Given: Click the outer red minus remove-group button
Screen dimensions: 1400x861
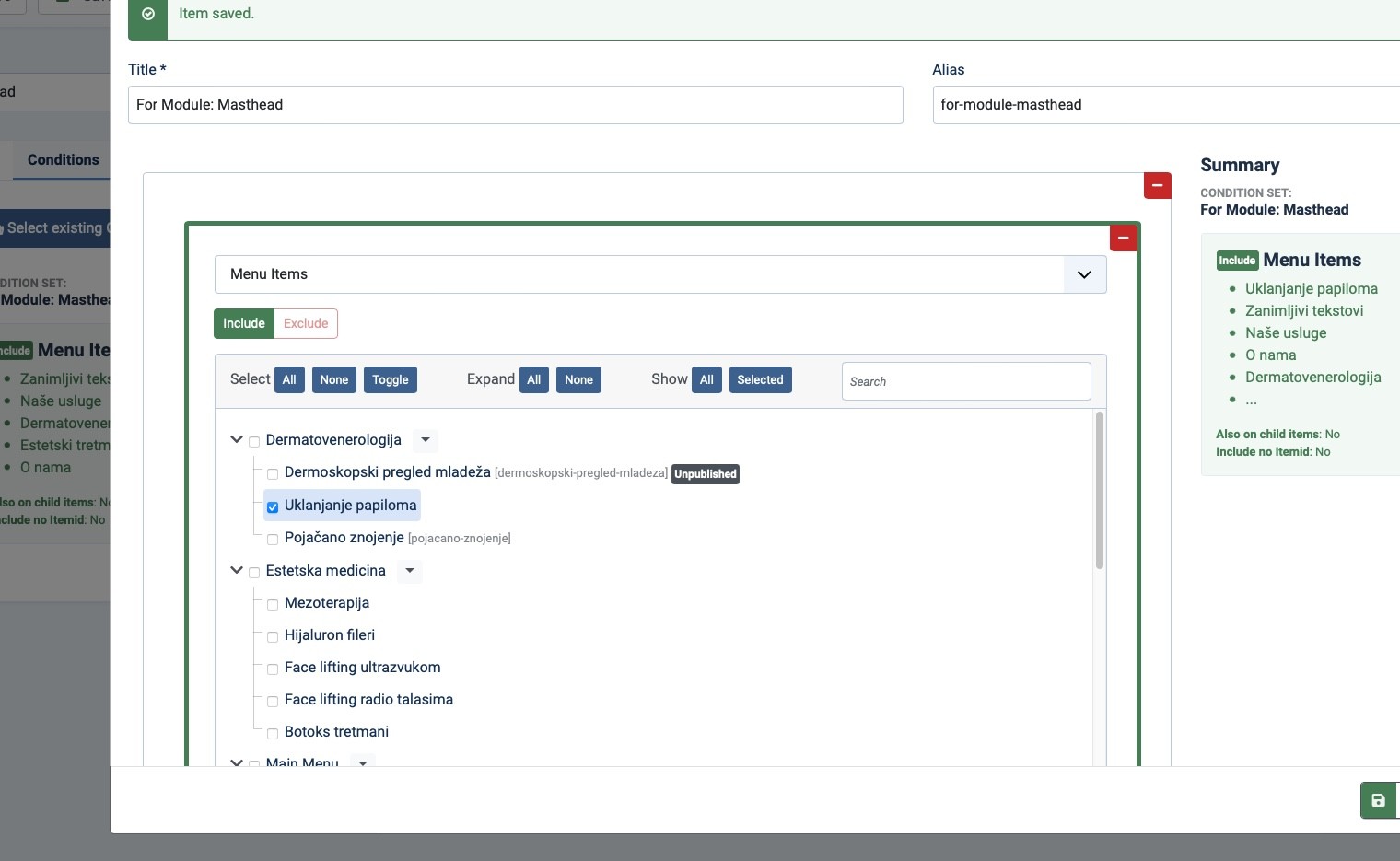Looking at the screenshot, I should [1158, 185].
